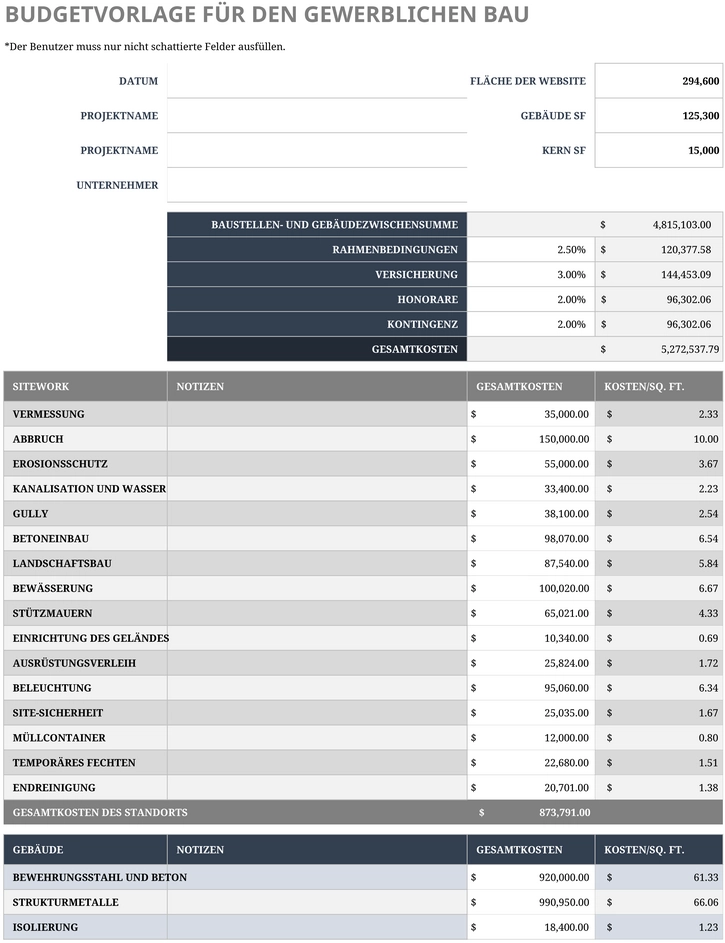Select the EINRICHTUNG DES GELÄNDES row label
725x943 pixels.
pyautogui.click(x=91, y=638)
